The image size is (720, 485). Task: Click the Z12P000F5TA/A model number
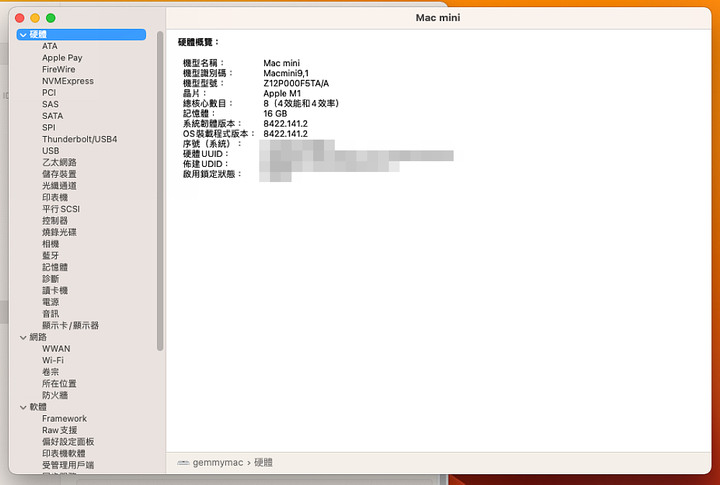pyautogui.click(x=296, y=83)
